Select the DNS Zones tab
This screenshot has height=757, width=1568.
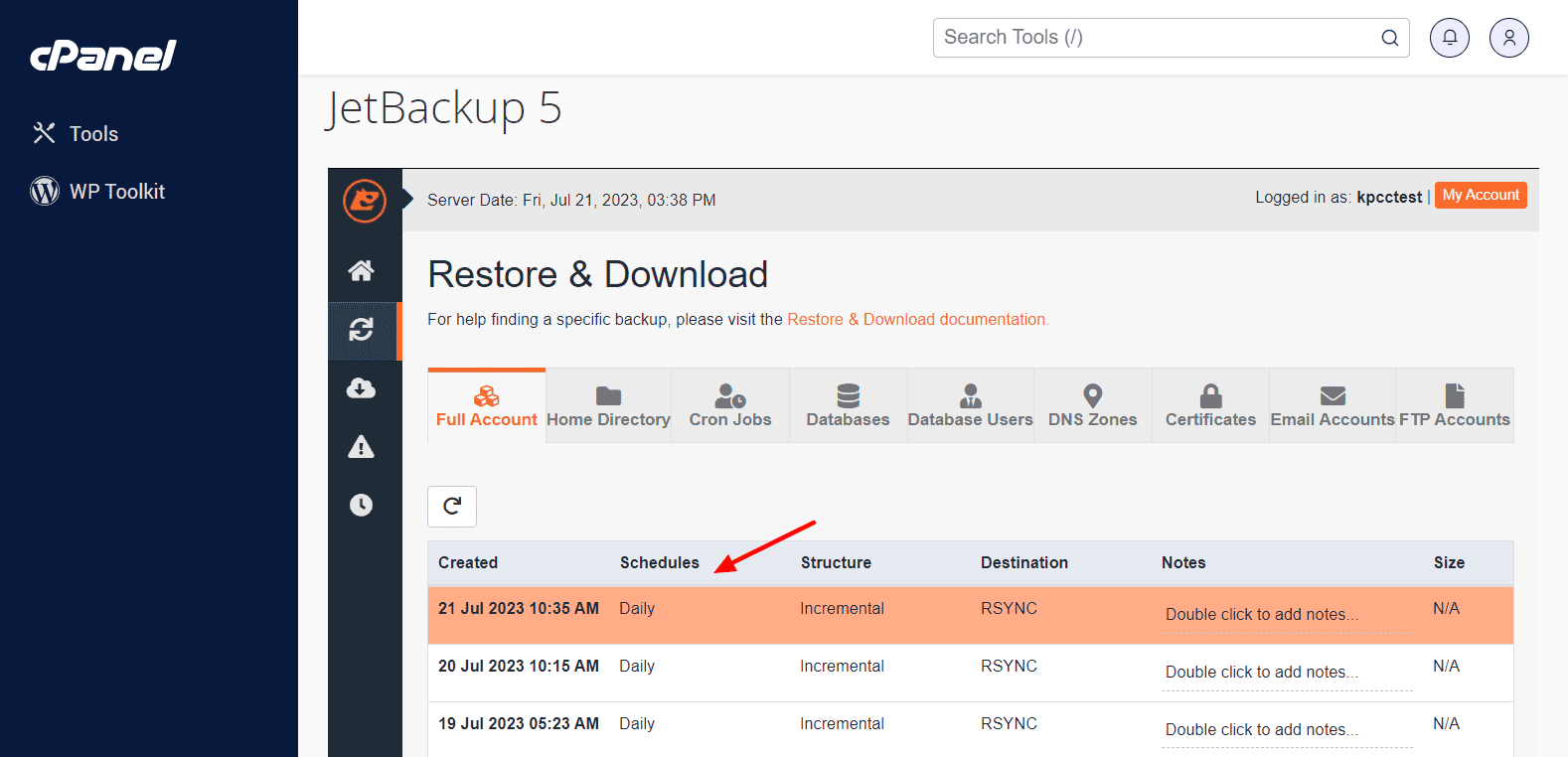1092,406
